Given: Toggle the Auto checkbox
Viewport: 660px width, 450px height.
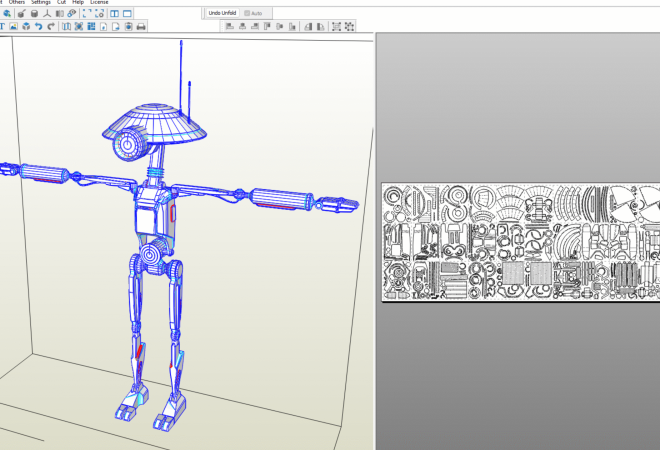Looking at the screenshot, I should click(x=247, y=12).
